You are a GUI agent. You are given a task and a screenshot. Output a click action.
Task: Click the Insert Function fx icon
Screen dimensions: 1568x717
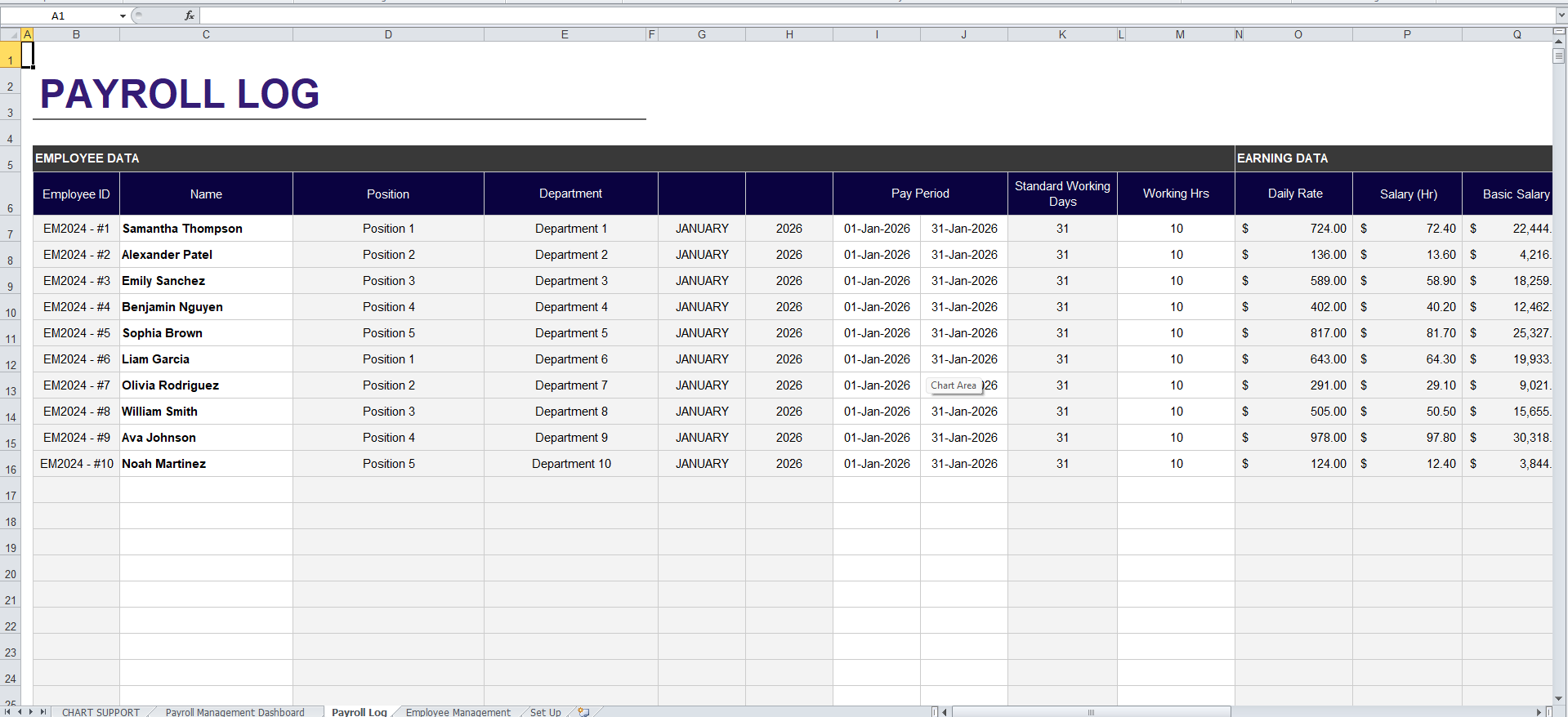pyautogui.click(x=190, y=16)
